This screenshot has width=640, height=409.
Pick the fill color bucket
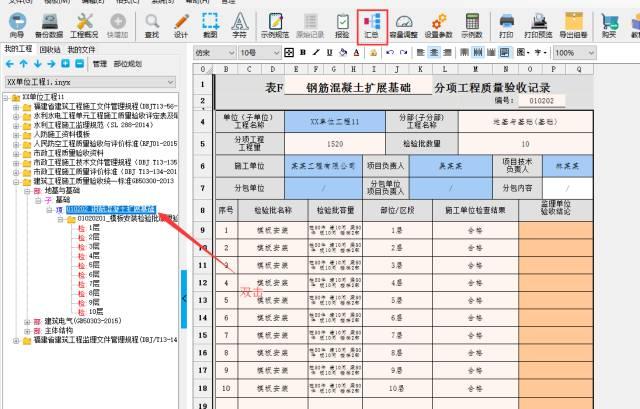coord(343,53)
